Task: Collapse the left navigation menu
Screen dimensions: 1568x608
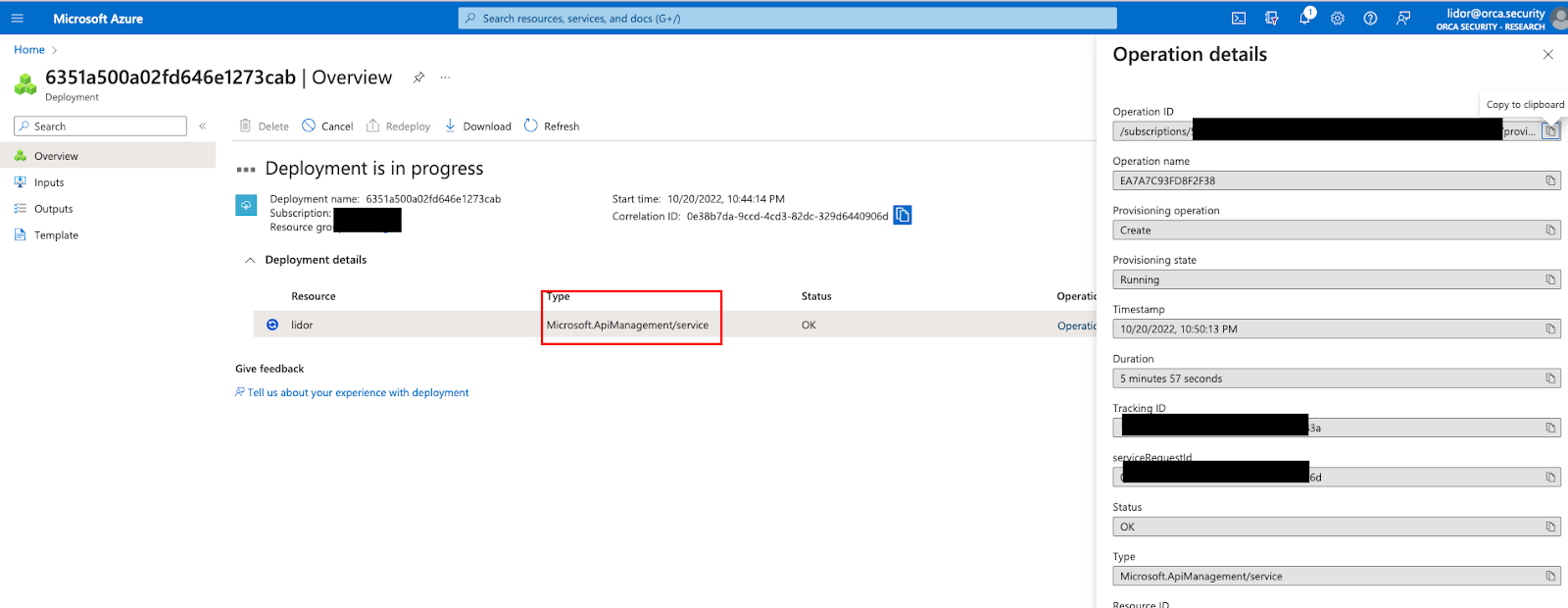Action: (x=203, y=127)
